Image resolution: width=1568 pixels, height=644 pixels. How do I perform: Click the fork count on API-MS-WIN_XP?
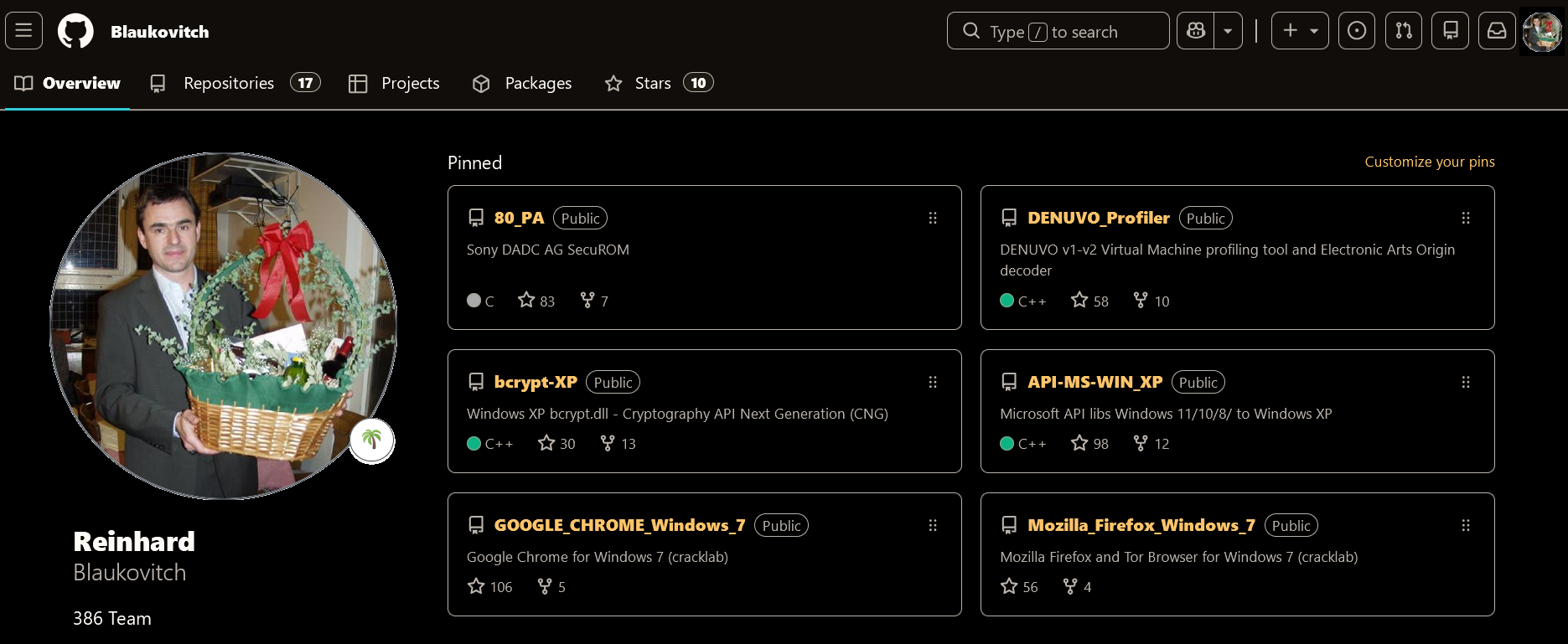(1151, 443)
